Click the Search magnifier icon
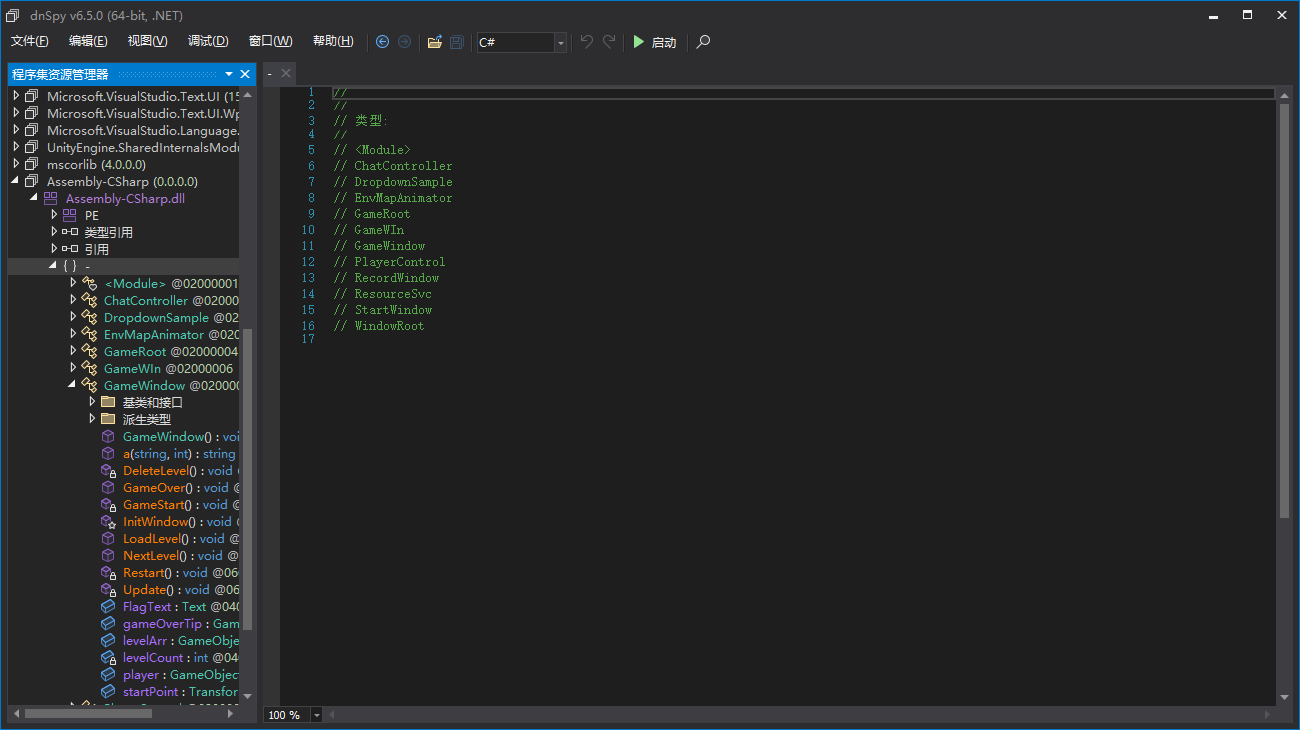The width and height of the screenshot is (1300, 730). point(704,42)
